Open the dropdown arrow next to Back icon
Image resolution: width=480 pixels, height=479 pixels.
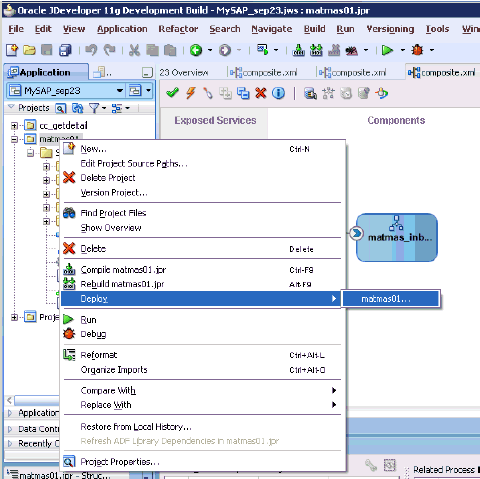[x=210, y=50]
